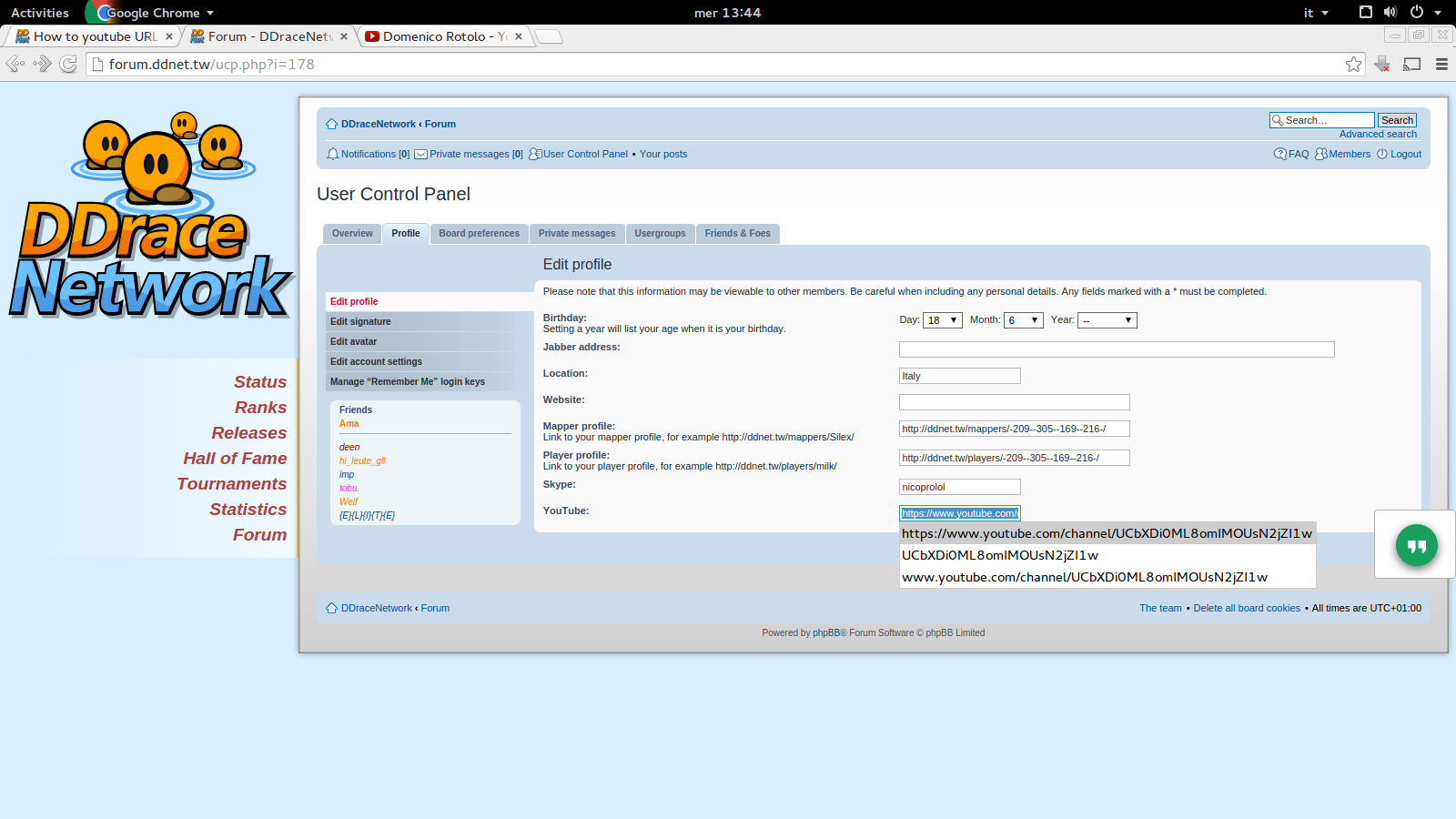The image size is (1456, 819).
Task: Click the Chrome cast extension icon
Action: coord(1411,65)
